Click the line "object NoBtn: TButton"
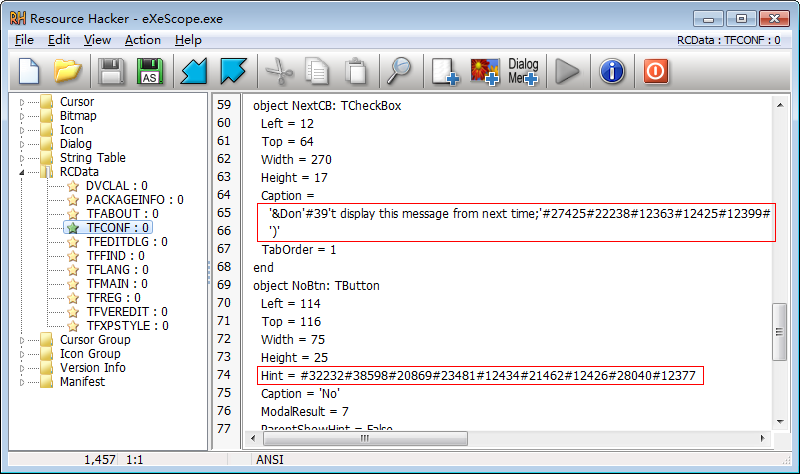This screenshot has width=800, height=474. (x=316, y=286)
